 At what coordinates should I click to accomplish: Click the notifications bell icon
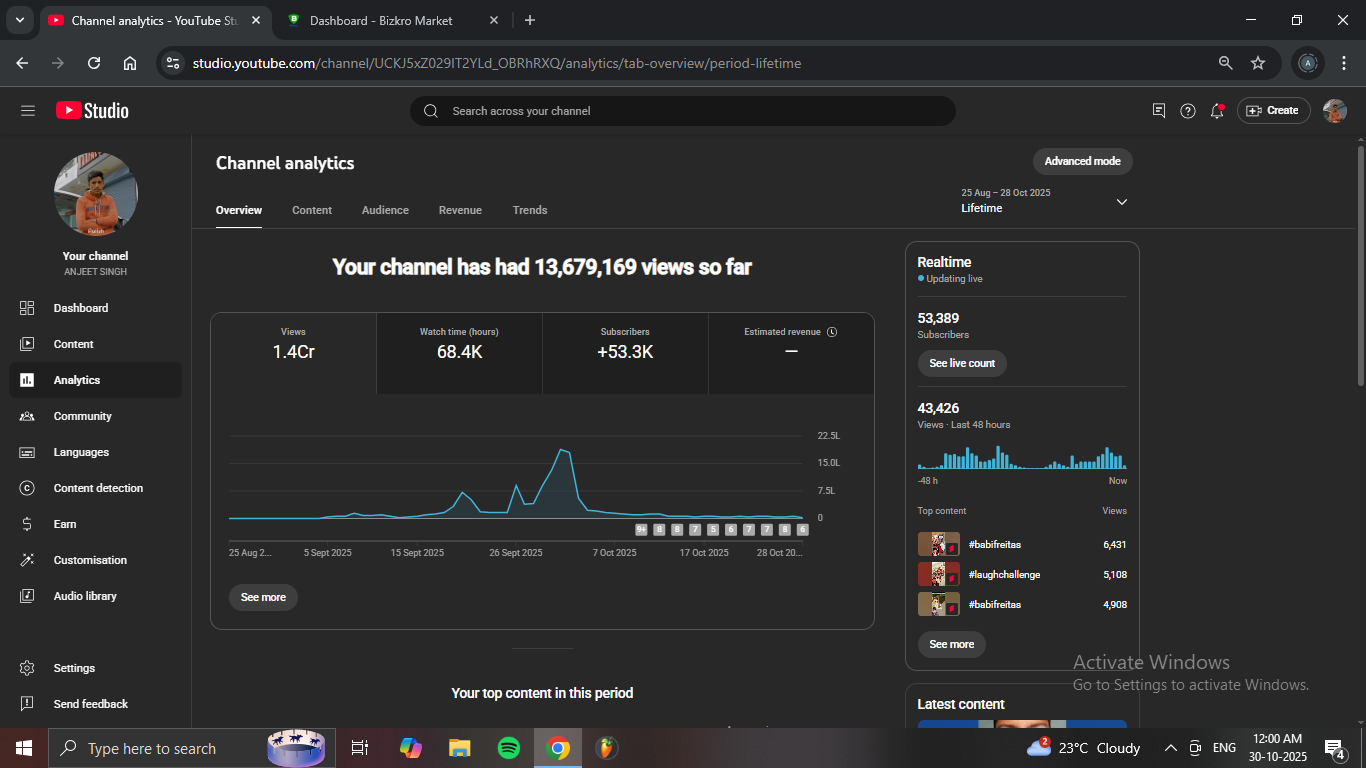[1217, 111]
